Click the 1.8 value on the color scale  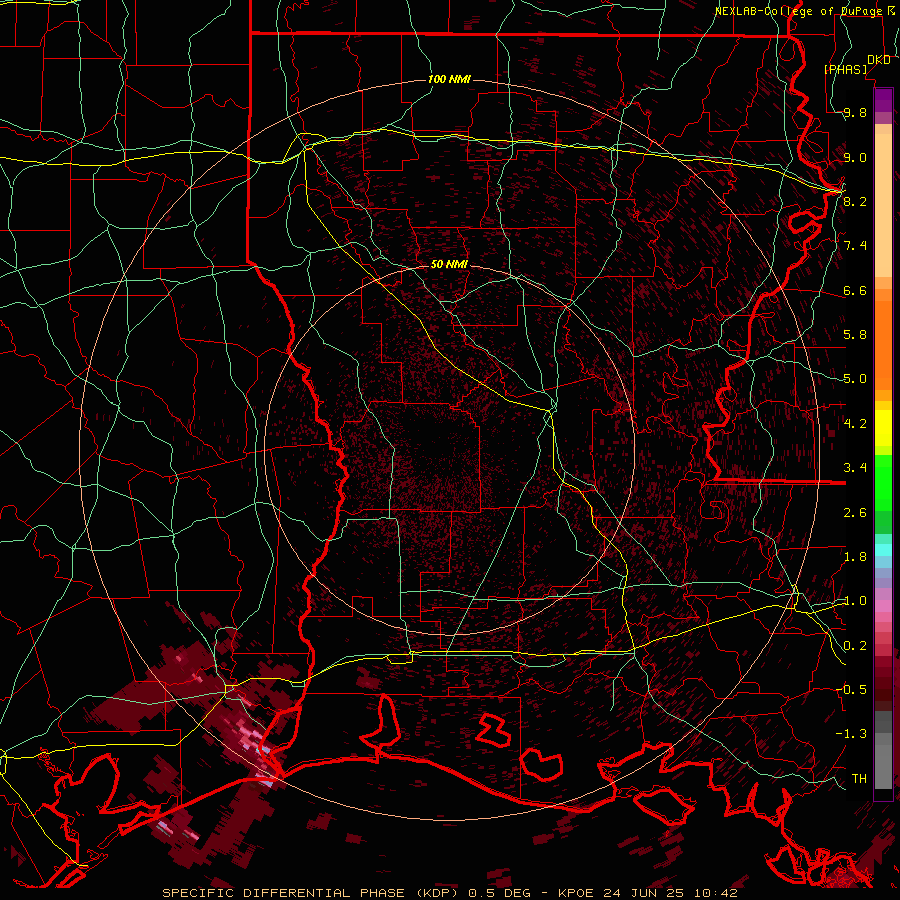click(855, 556)
